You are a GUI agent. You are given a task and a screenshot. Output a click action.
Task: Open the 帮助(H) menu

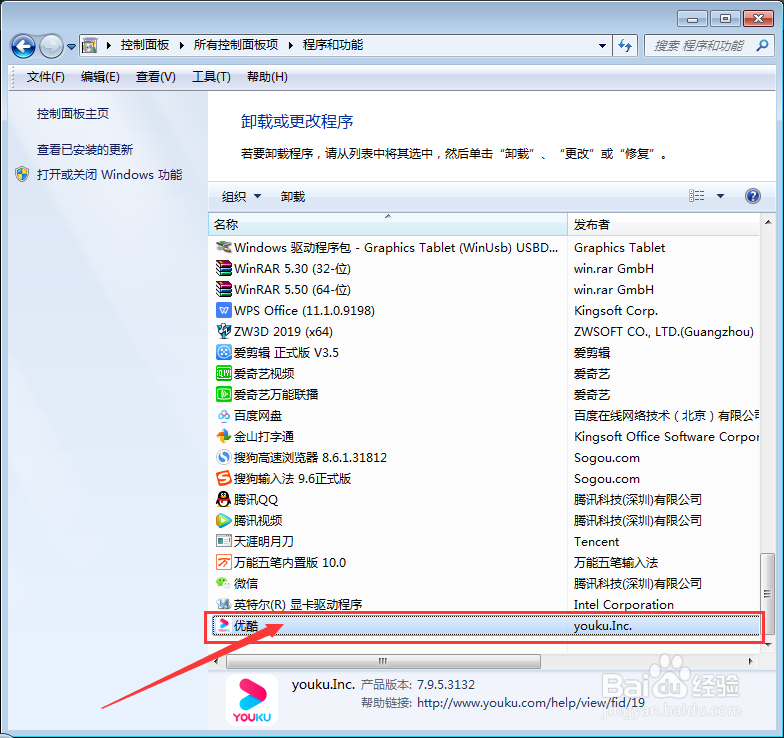(267, 77)
